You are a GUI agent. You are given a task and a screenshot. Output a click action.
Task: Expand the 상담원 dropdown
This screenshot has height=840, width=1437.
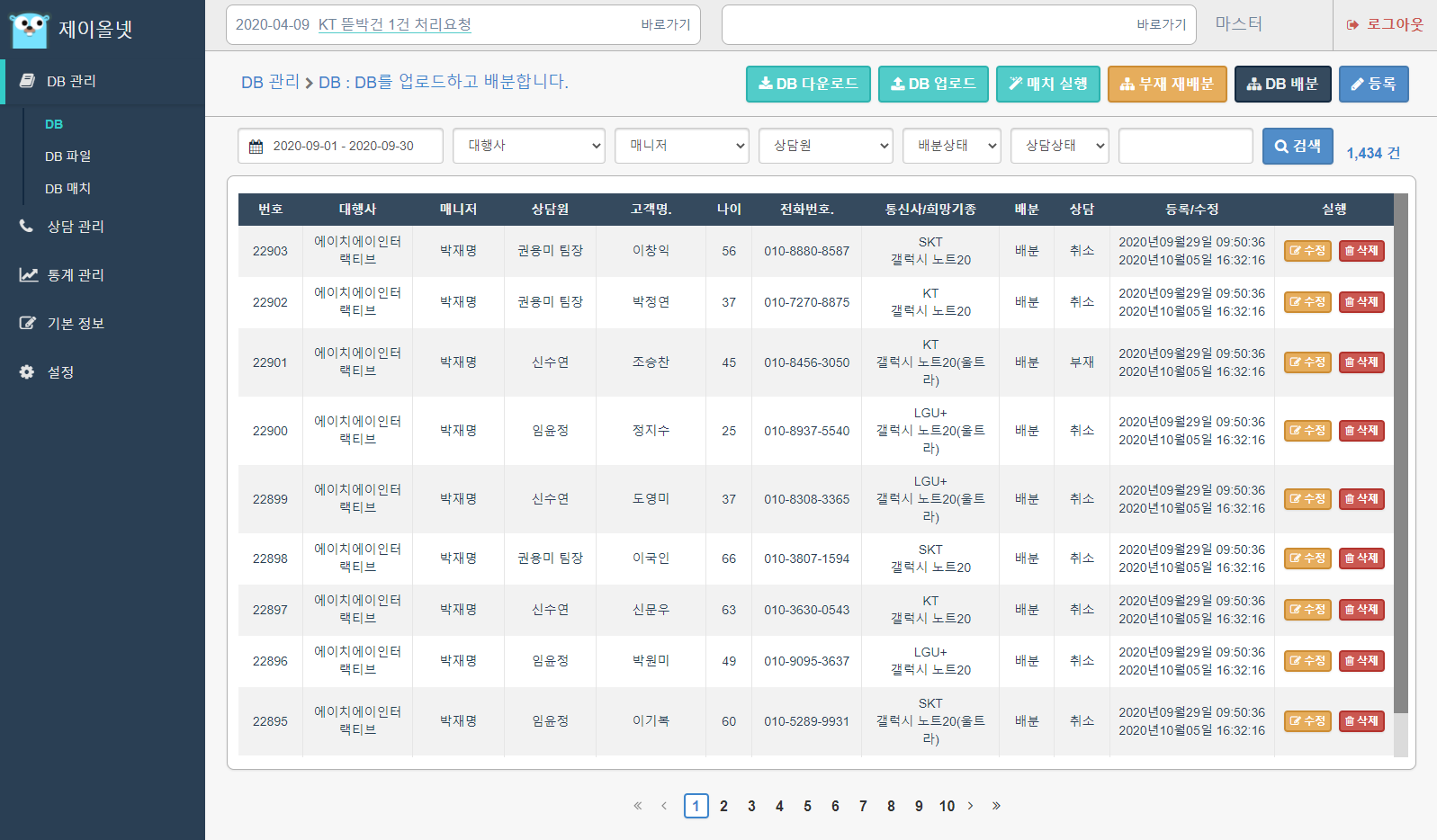pyautogui.click(x=826, y=146)
